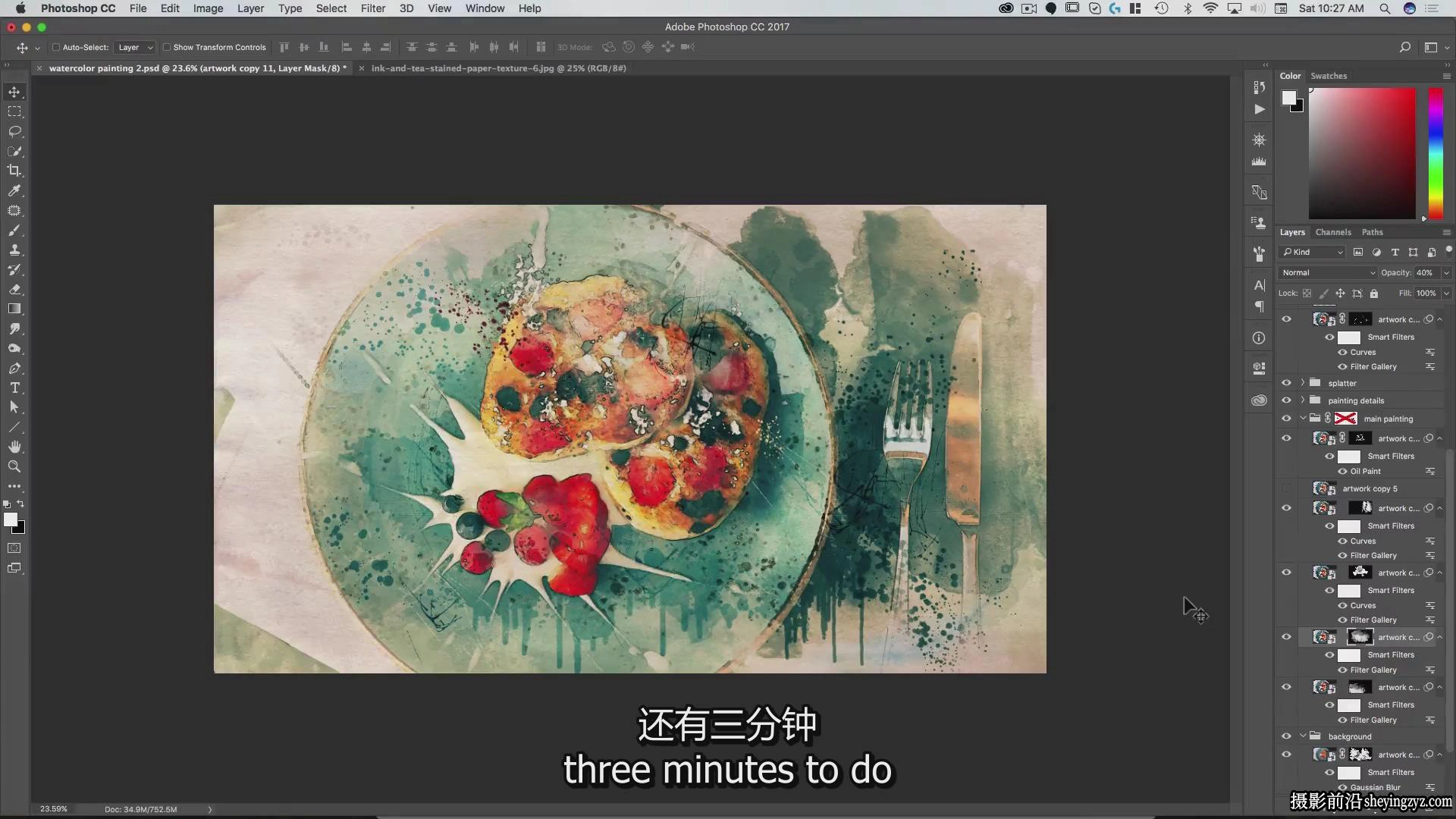The image size is (1456, 819).
Task: Hide the splatter group layer
Action: 1286,383
